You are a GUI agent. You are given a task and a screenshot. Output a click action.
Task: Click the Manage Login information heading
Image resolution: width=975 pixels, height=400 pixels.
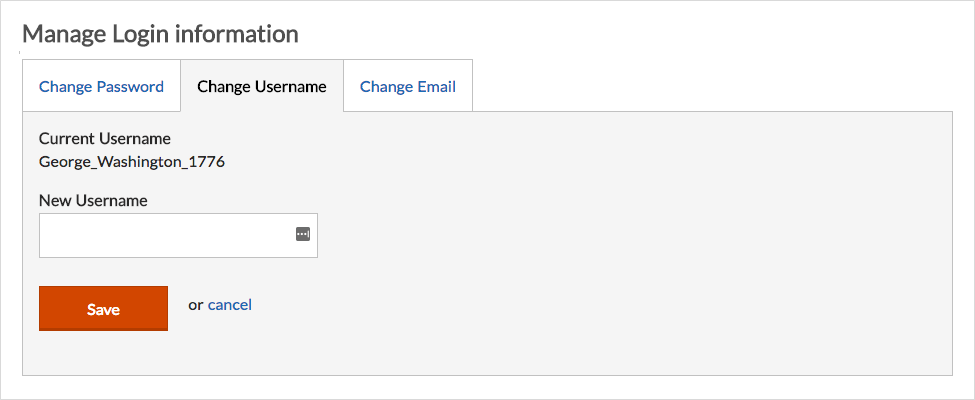(160, 34)
